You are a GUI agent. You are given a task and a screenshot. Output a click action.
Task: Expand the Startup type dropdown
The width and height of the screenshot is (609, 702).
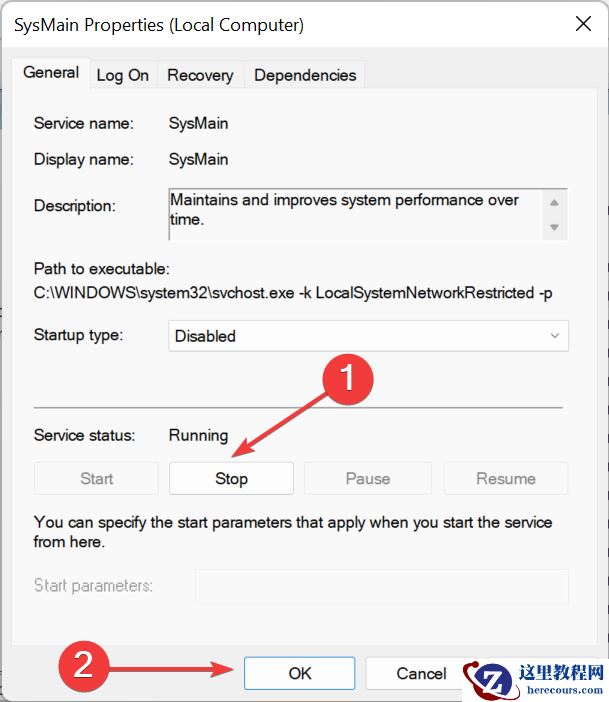tap(368, 336)
